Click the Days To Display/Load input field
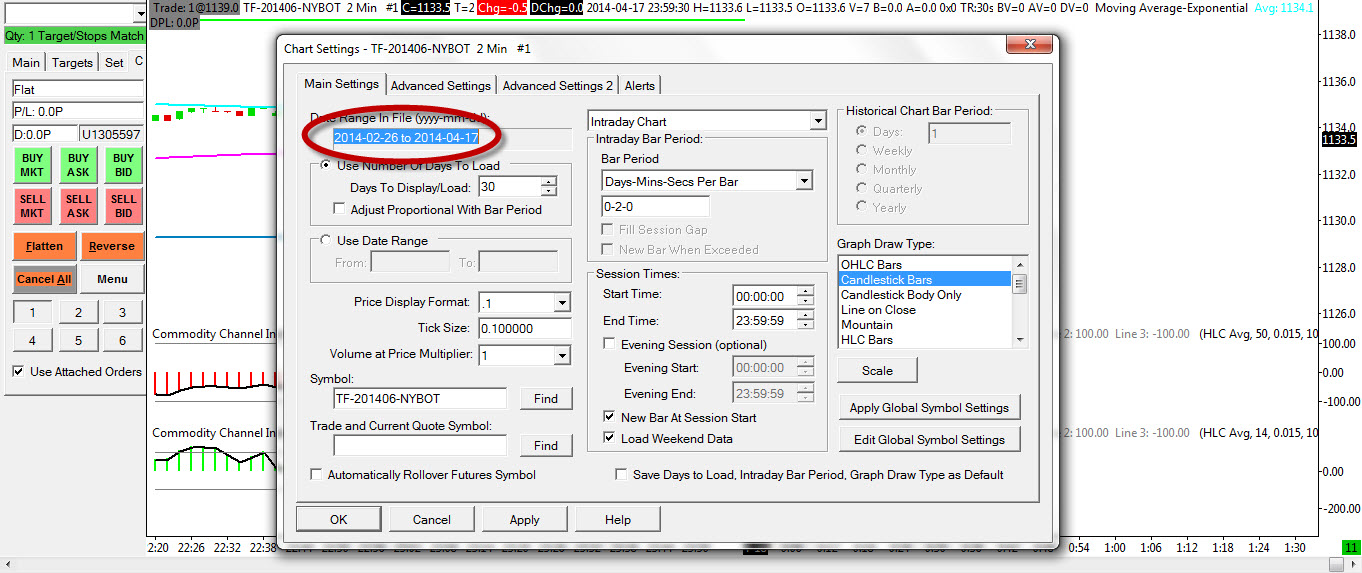Image resolution: width=1362 pixels, height=573 pixels. [510, 187]
